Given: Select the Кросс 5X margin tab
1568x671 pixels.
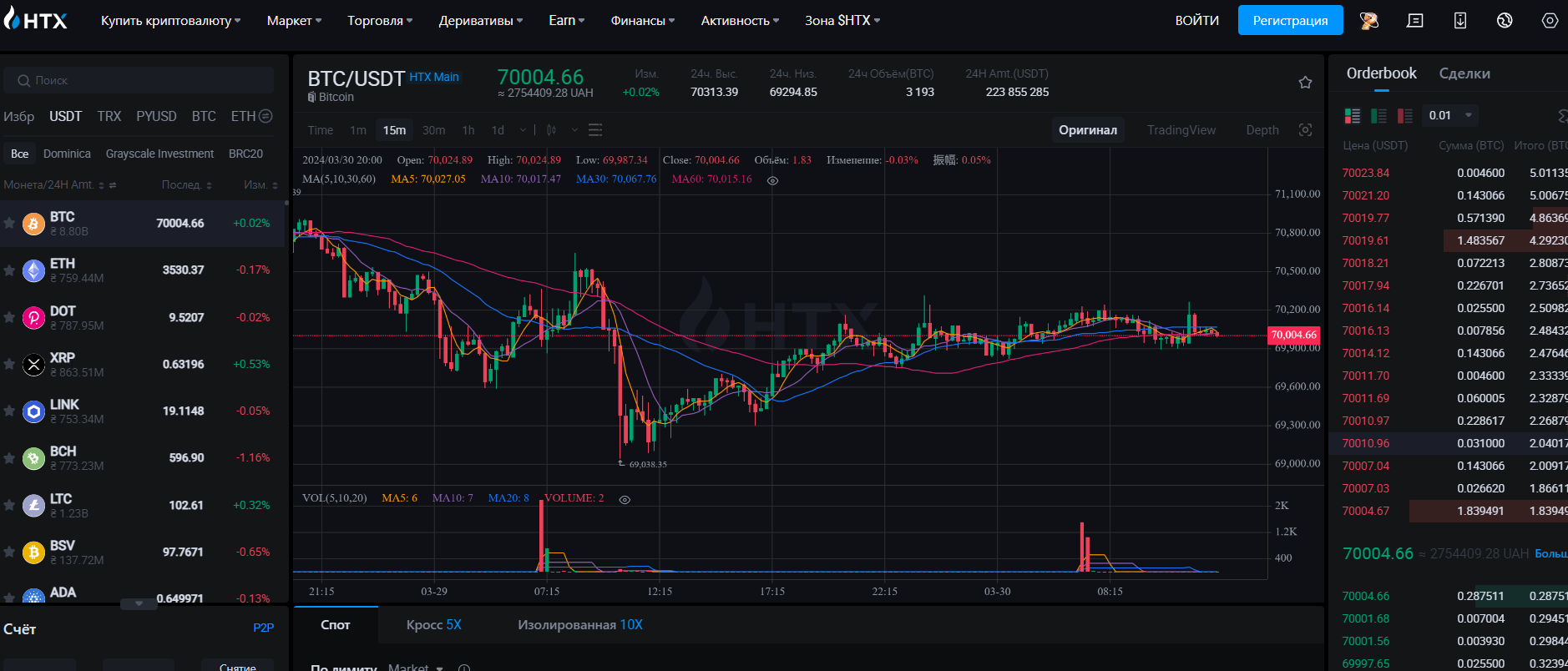Looking at the screenshot, I should click(x=433, y=624).
